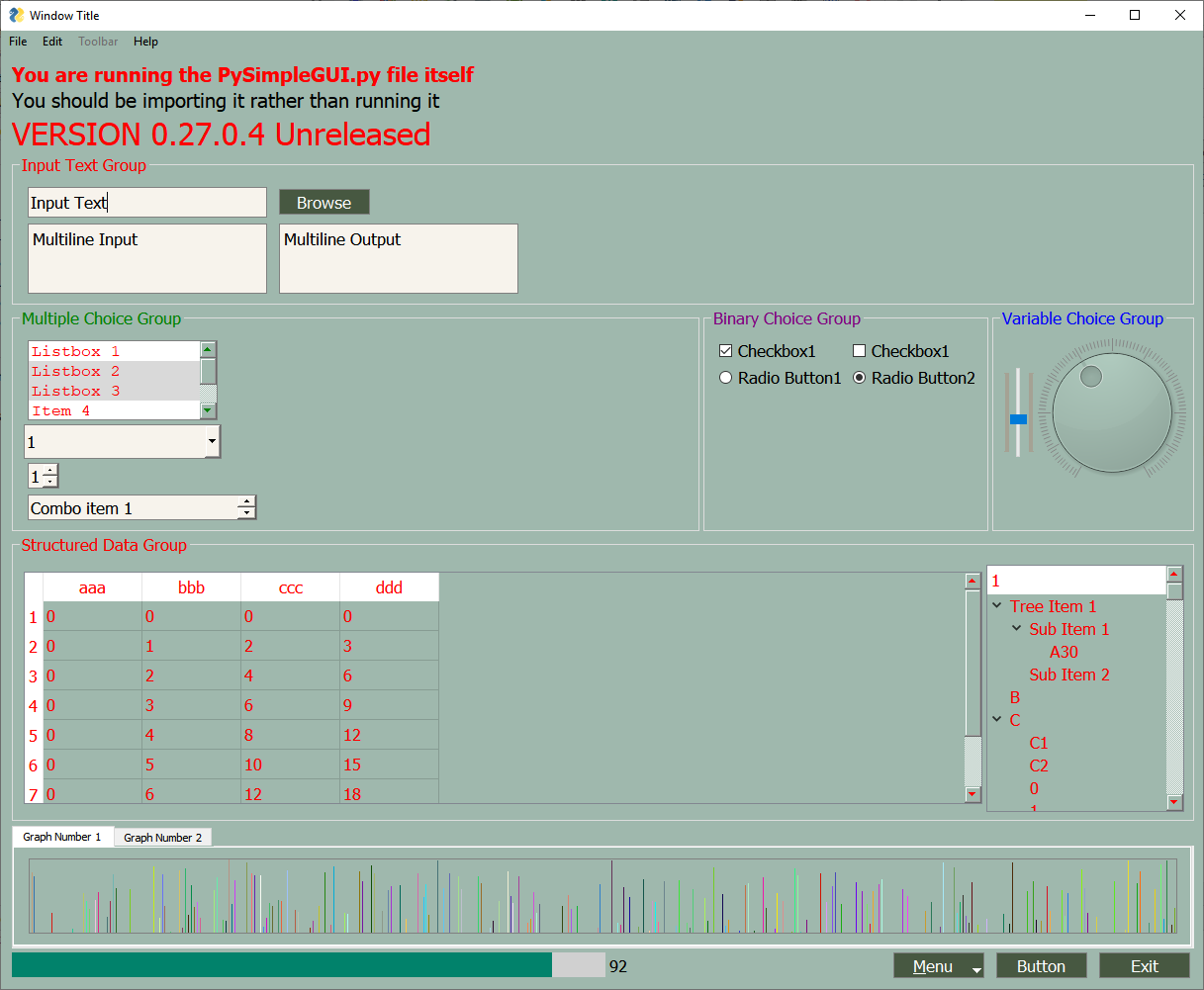Enable the second Checkbox1
Screen dimensions: 1204x990
[x=859, y=350]
